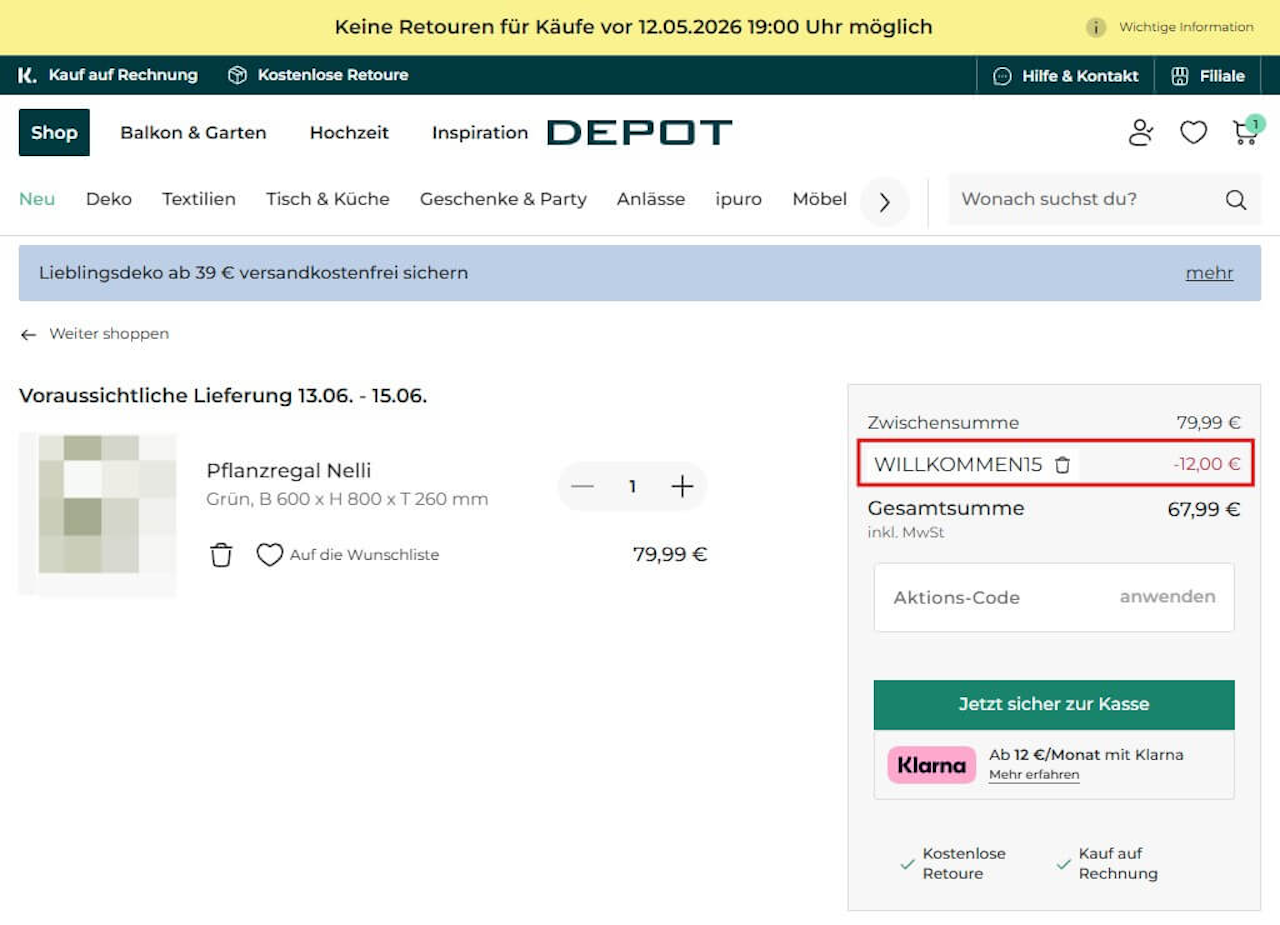Open the Shop tab
Screen dimensions: 1280x925
54,132
